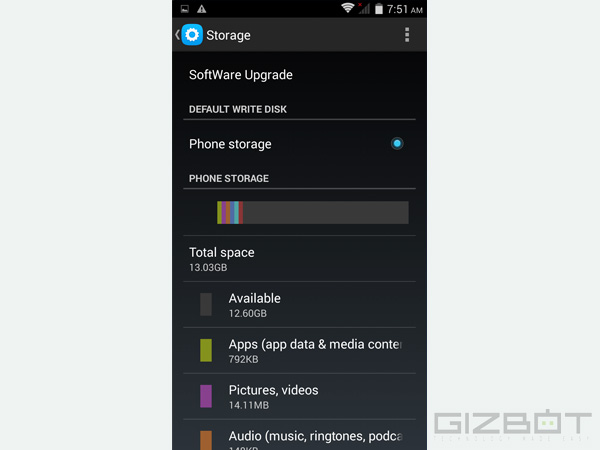Open Total space 13.03GB item

(x=299, y=259)
